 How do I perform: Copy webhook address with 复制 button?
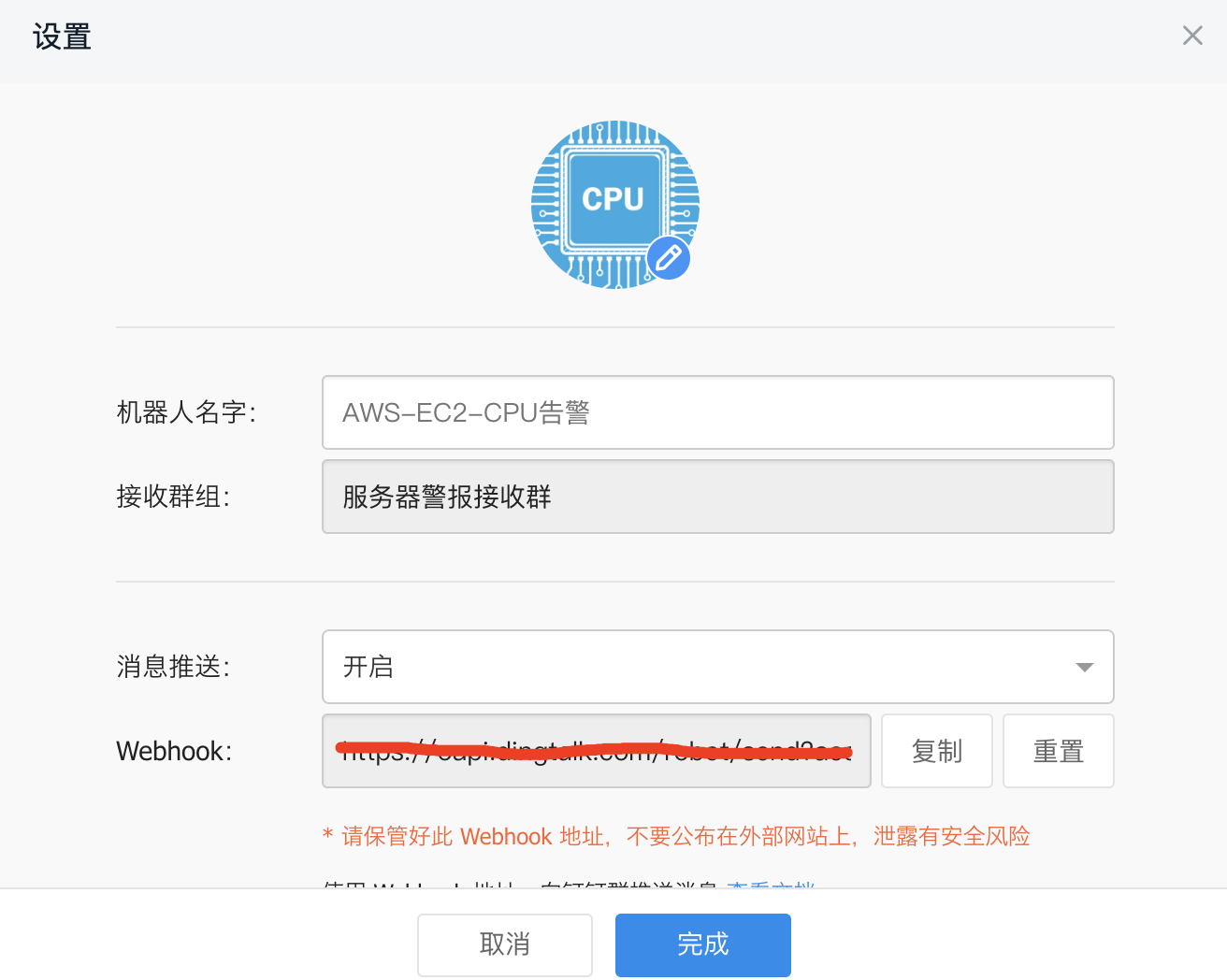point(937,751)
